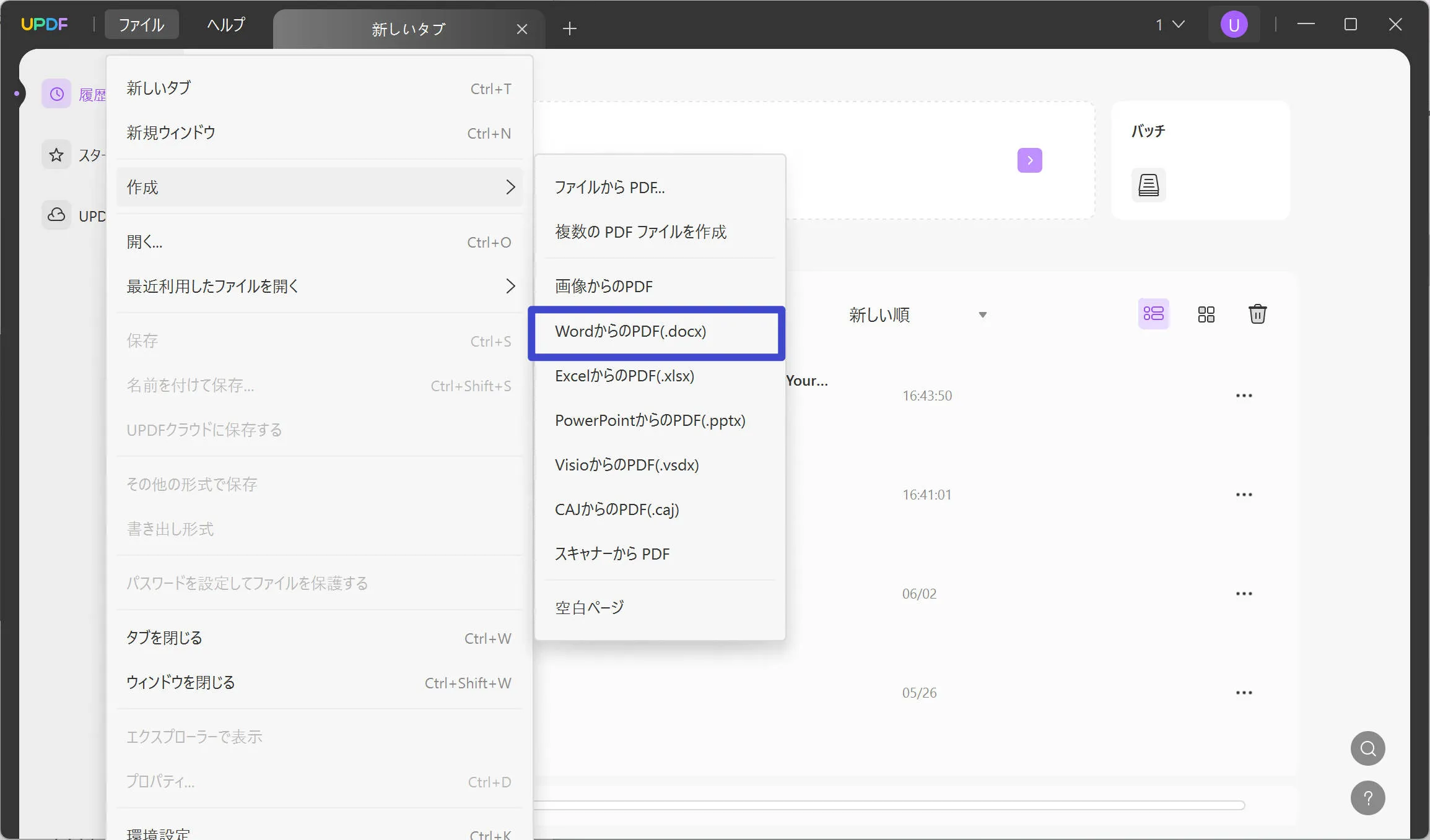
Task: Switch to list view layout
Action: (x=1153, y=314)
